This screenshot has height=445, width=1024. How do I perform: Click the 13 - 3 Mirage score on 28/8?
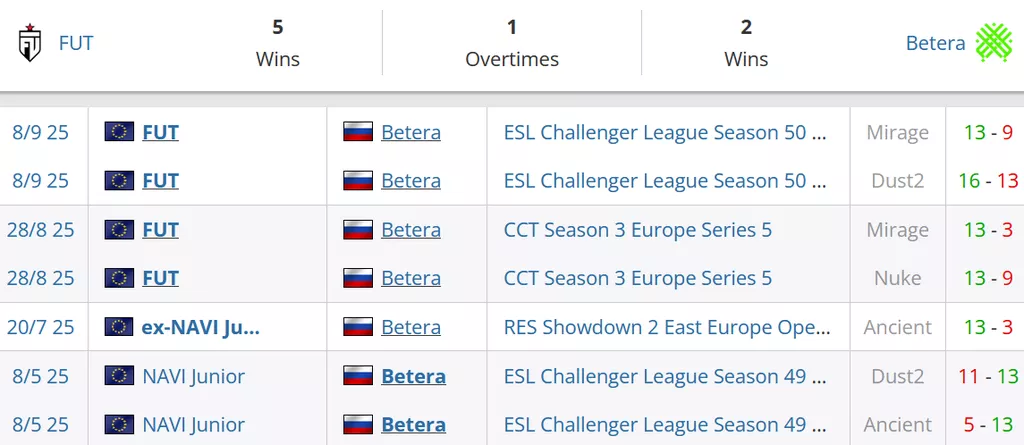click(988, 230)
